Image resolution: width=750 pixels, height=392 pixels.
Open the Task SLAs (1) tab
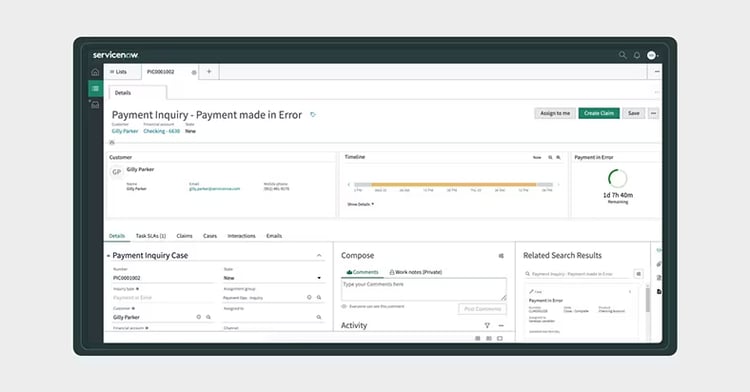click(x=151, y=236)
